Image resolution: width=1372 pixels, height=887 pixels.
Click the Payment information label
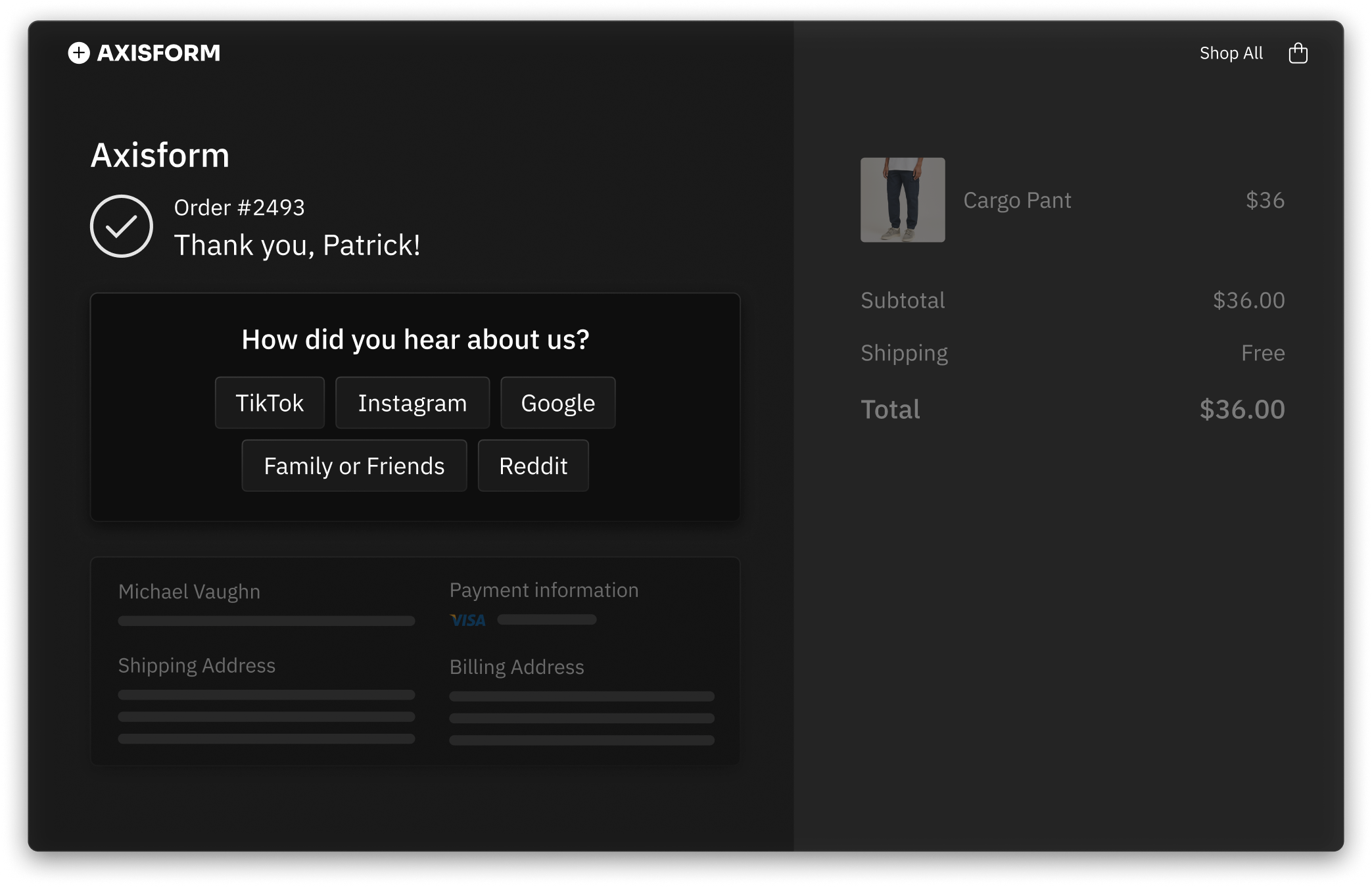tap(544, 590)
